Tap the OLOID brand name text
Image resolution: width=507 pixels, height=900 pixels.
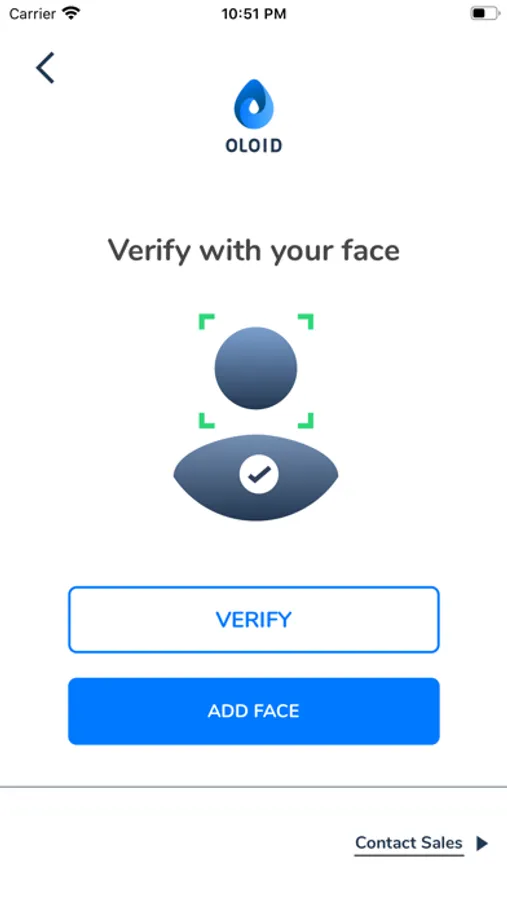click(254, 146)
